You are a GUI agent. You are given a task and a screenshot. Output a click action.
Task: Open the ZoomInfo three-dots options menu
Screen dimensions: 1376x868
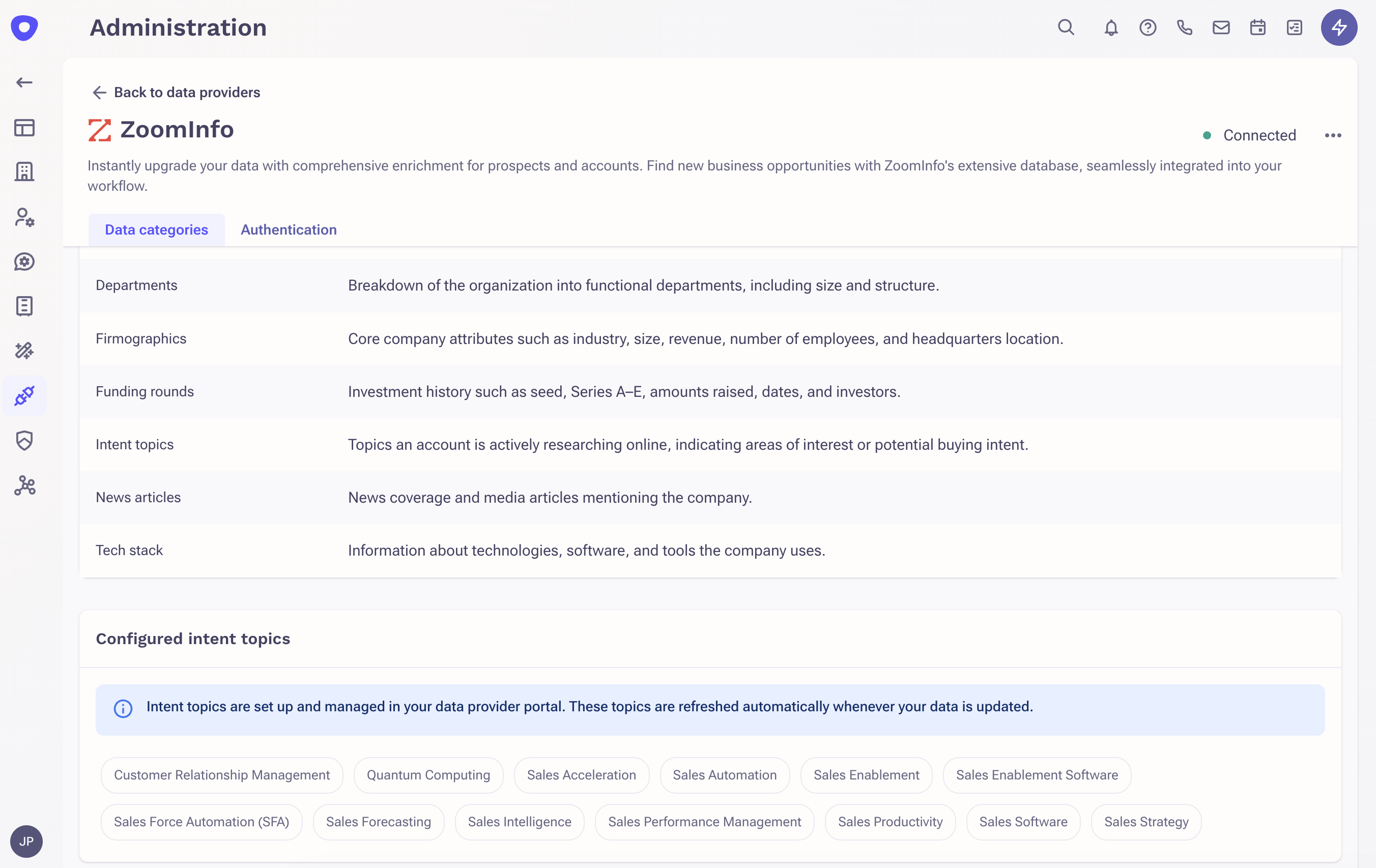point(1333,135)
